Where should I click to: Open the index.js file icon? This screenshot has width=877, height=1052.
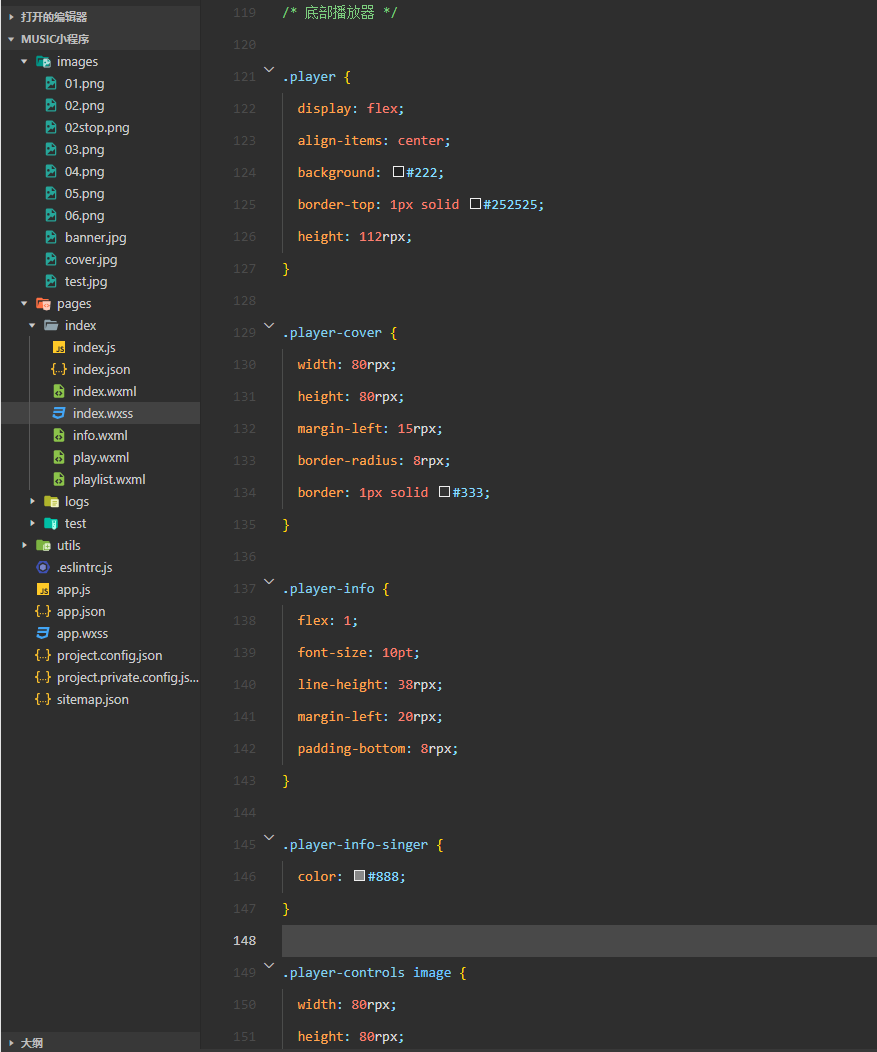[59, 348]
